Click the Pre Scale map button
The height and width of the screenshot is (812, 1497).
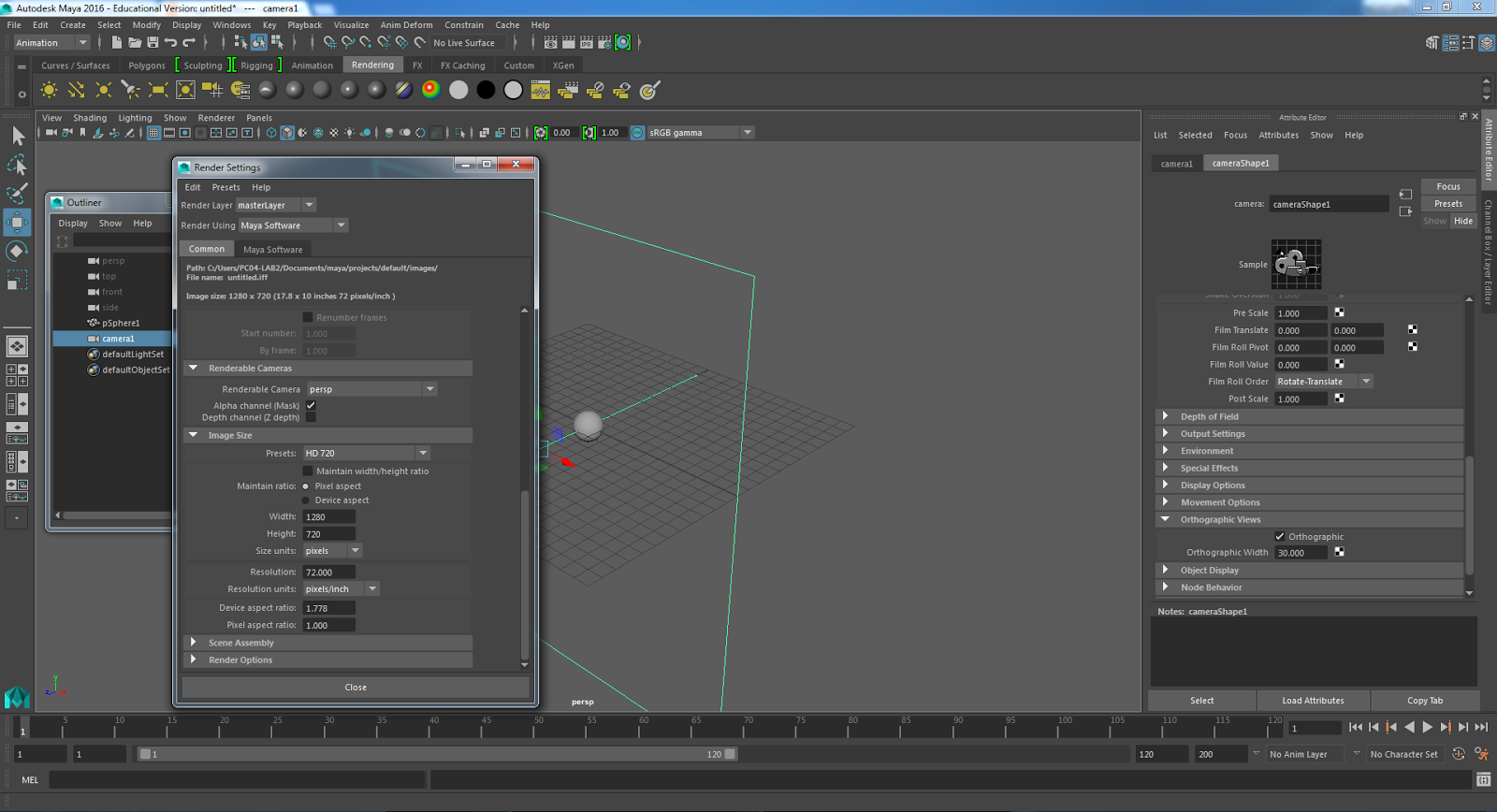pos(1339,312)
